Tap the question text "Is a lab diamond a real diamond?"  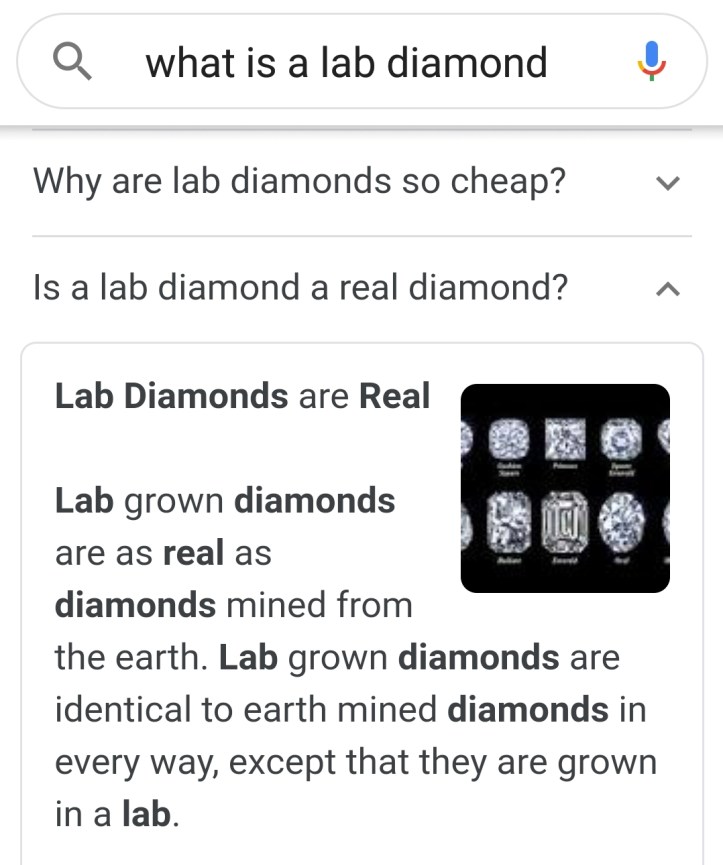[300, 288]
